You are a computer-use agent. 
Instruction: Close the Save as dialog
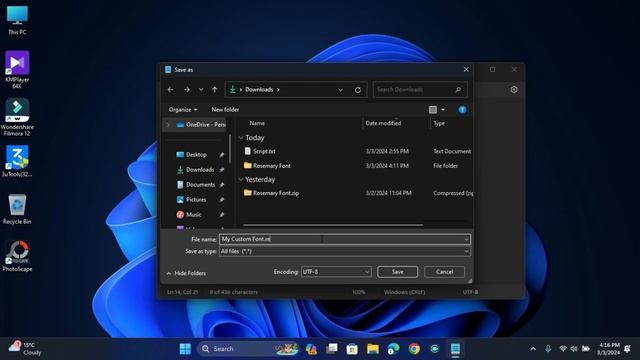(466, 69)
